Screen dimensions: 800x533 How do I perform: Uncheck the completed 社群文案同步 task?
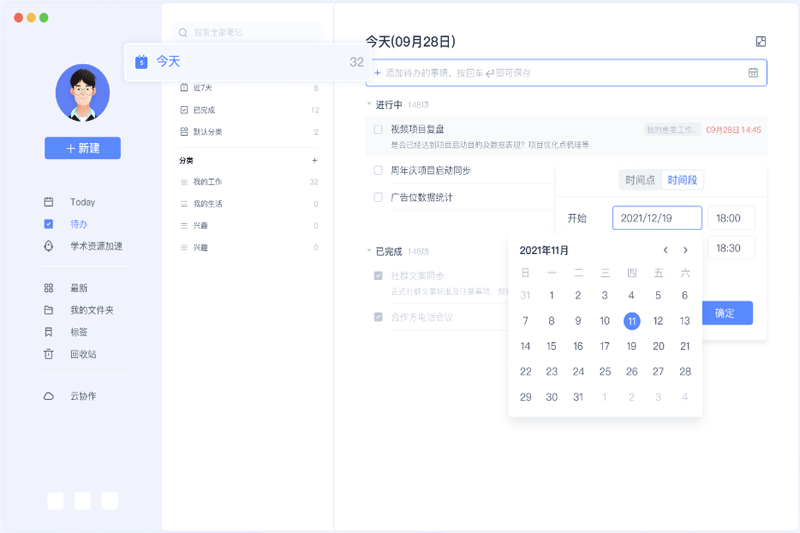click(378, 276)
